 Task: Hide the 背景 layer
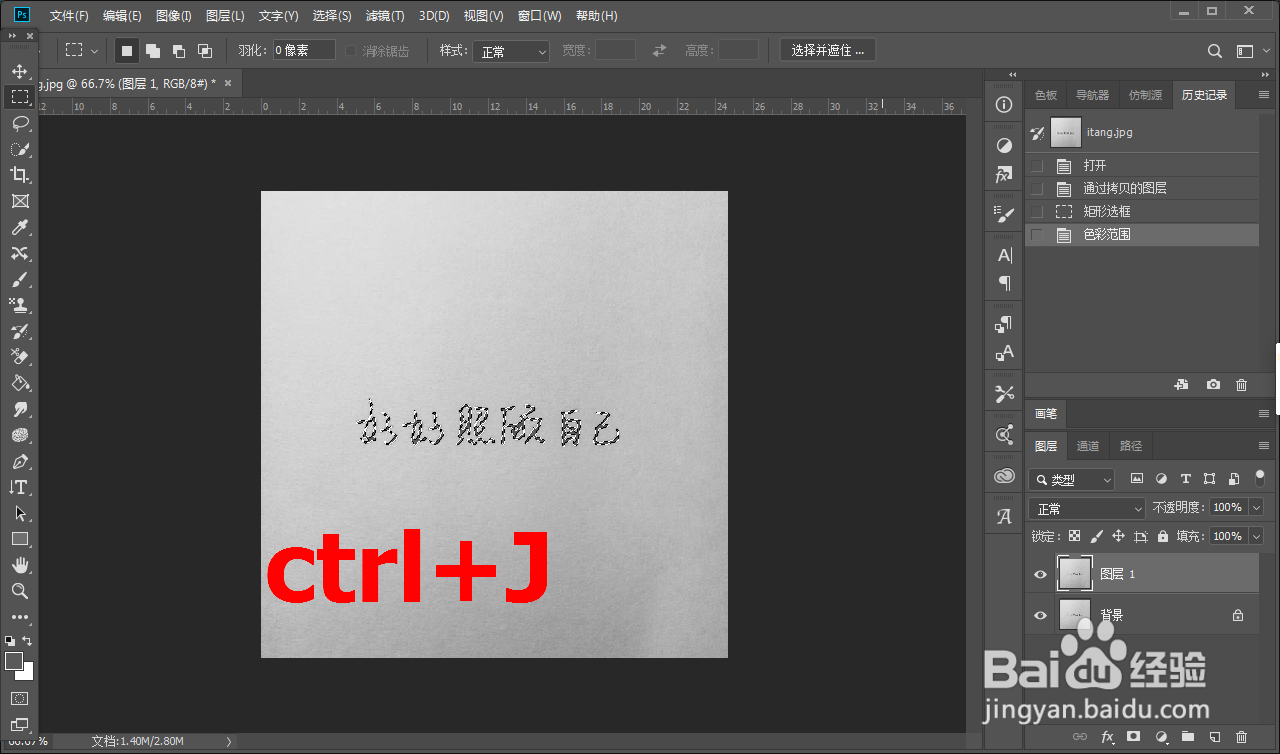coord(1040,615)
